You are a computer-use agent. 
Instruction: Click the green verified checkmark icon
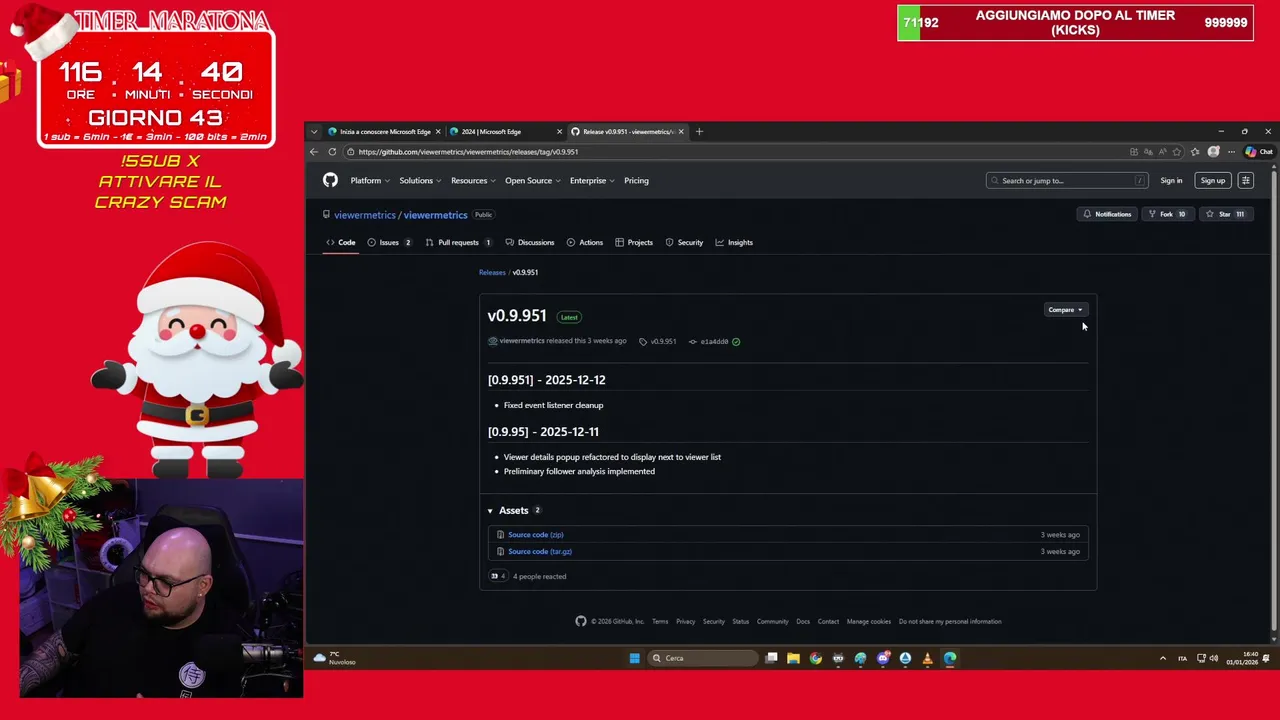[736, 342]
